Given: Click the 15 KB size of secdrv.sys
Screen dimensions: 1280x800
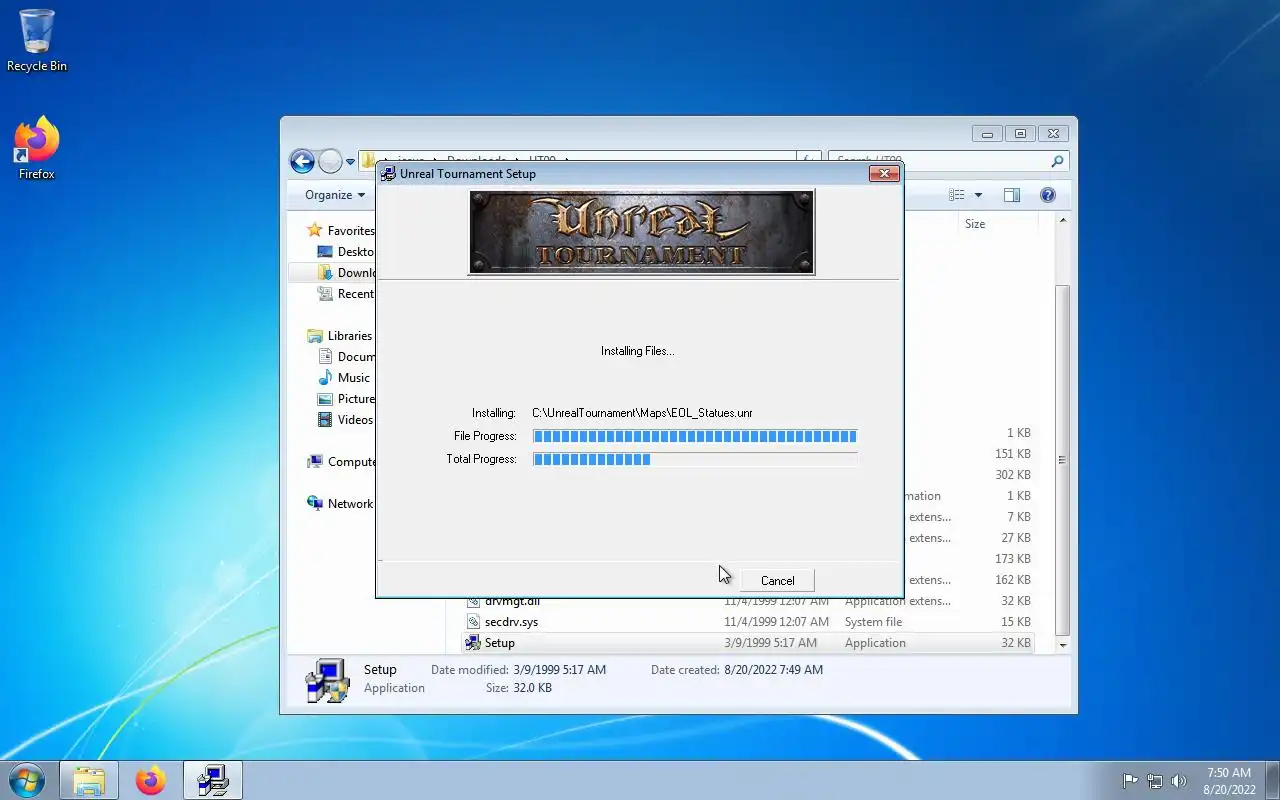Looking at the screenshot, I should click(1015, 622).
